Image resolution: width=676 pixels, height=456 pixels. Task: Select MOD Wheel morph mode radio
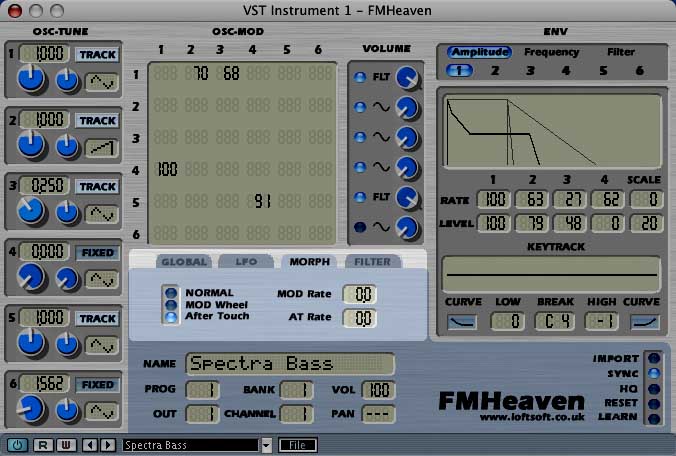[x=171, y=305]
